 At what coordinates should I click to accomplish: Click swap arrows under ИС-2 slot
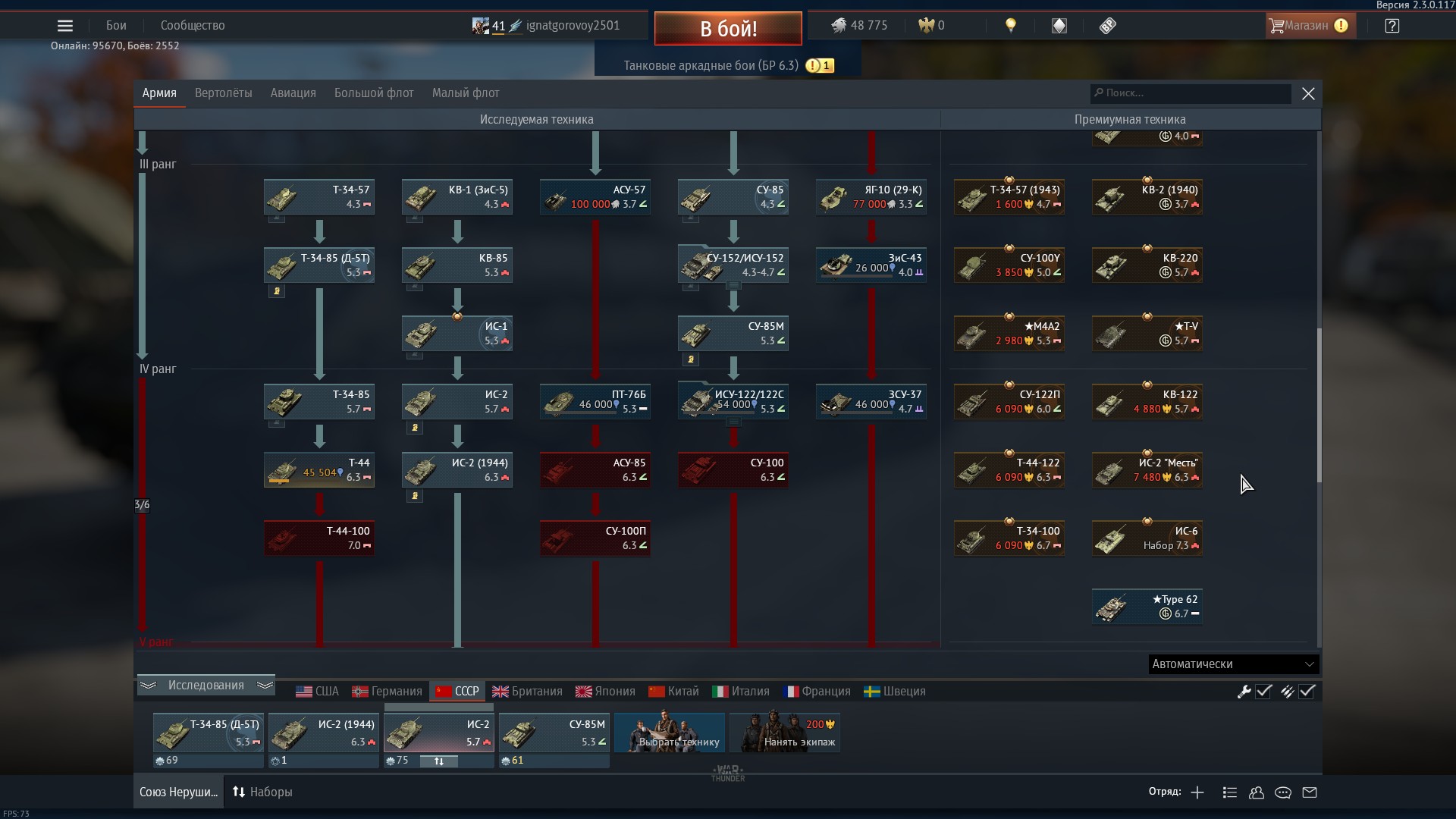pyautogui.click(x=439, y=761)
